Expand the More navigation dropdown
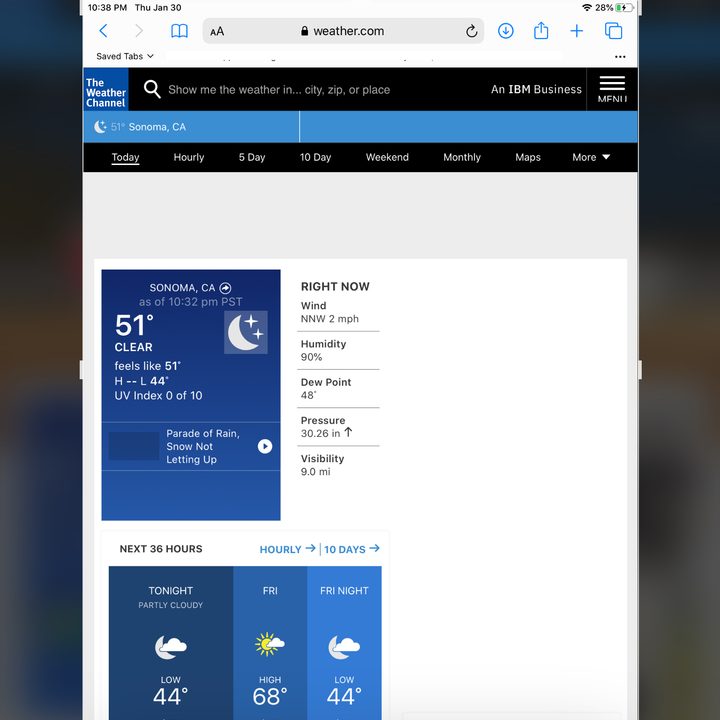The width and height of the screenshot is (720, 720). [x=591, y=157]
